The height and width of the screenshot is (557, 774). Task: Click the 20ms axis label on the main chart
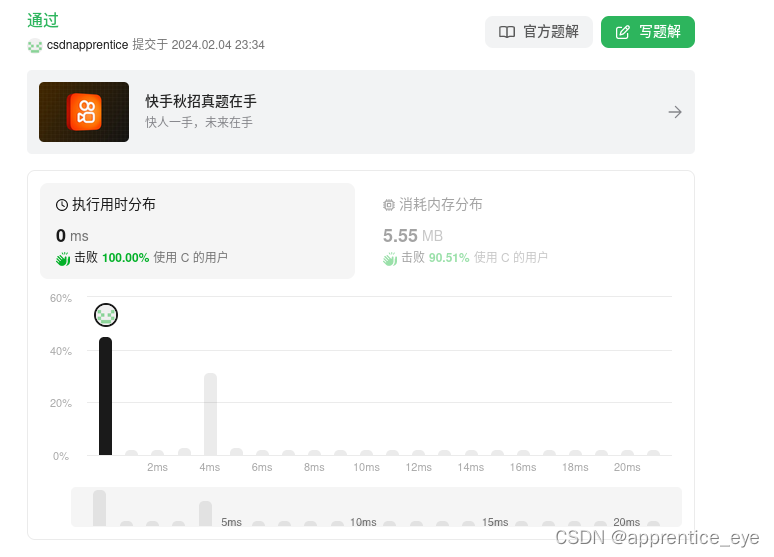[627, 467]
